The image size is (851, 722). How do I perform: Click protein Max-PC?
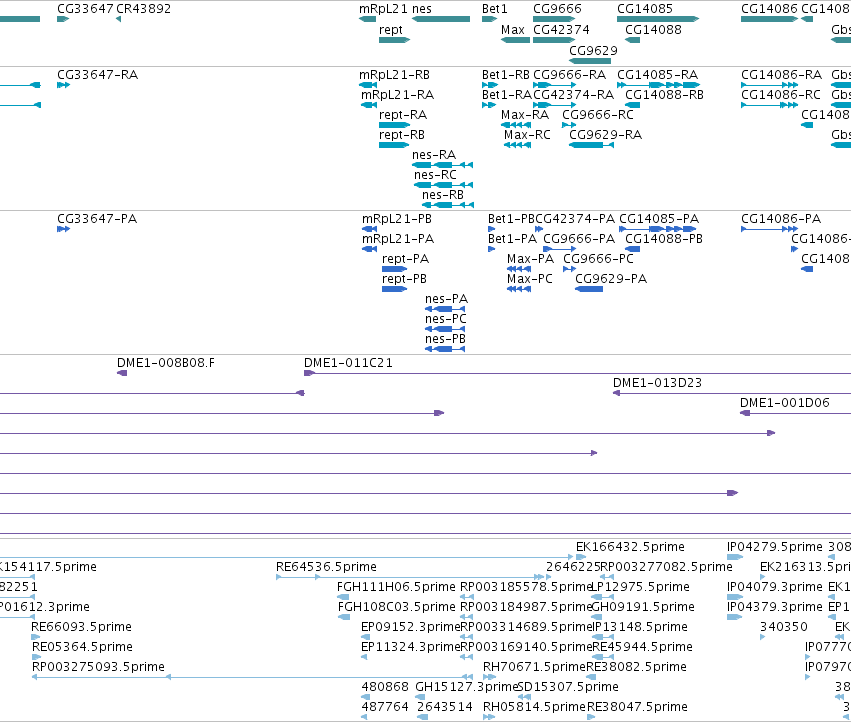(530, 279)
